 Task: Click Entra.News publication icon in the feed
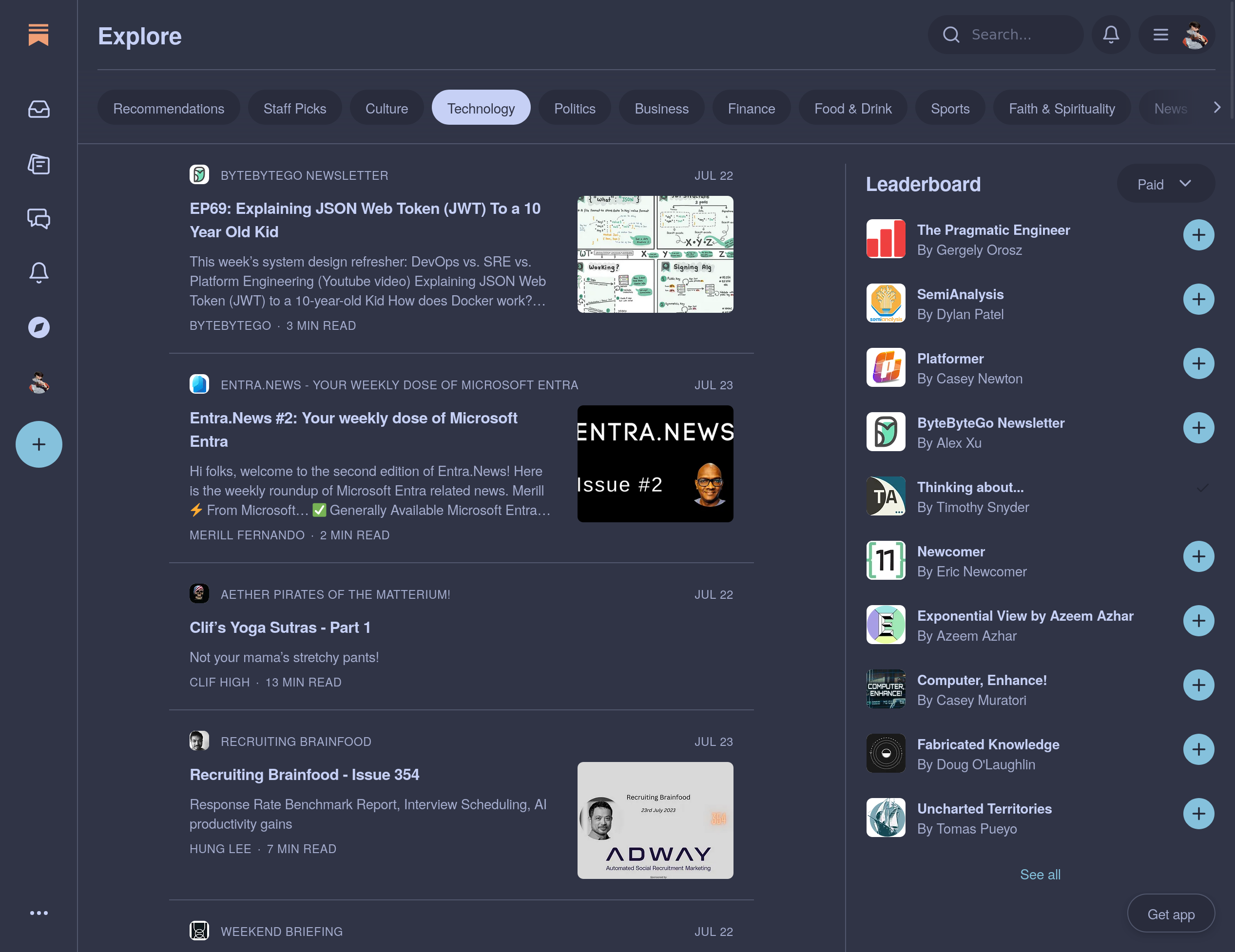point(199,384)
